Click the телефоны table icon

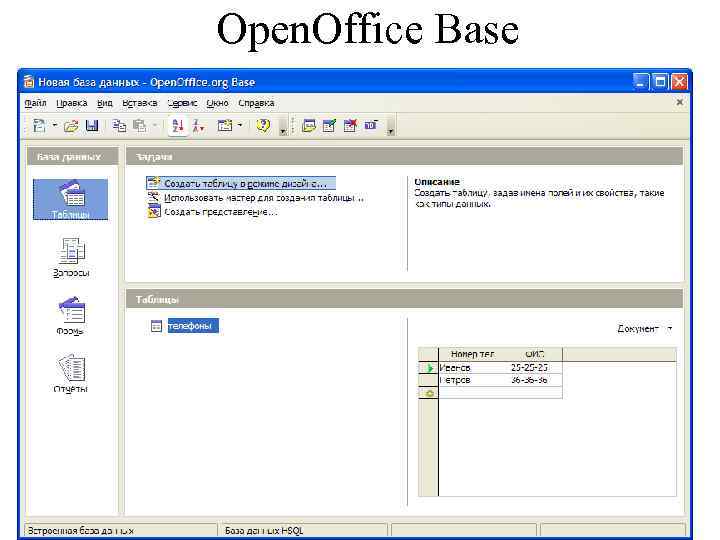[156, 326]
